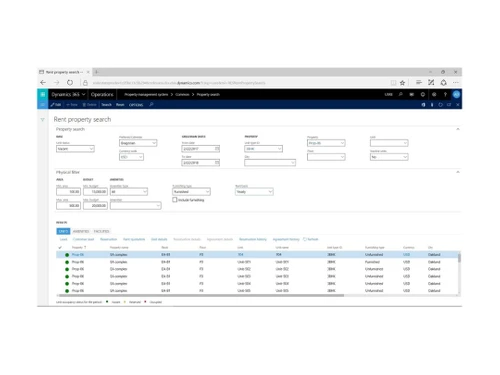Open the Preferred calendar dropdown
This screenshot has width=500, height=375.
click(138, 143)
